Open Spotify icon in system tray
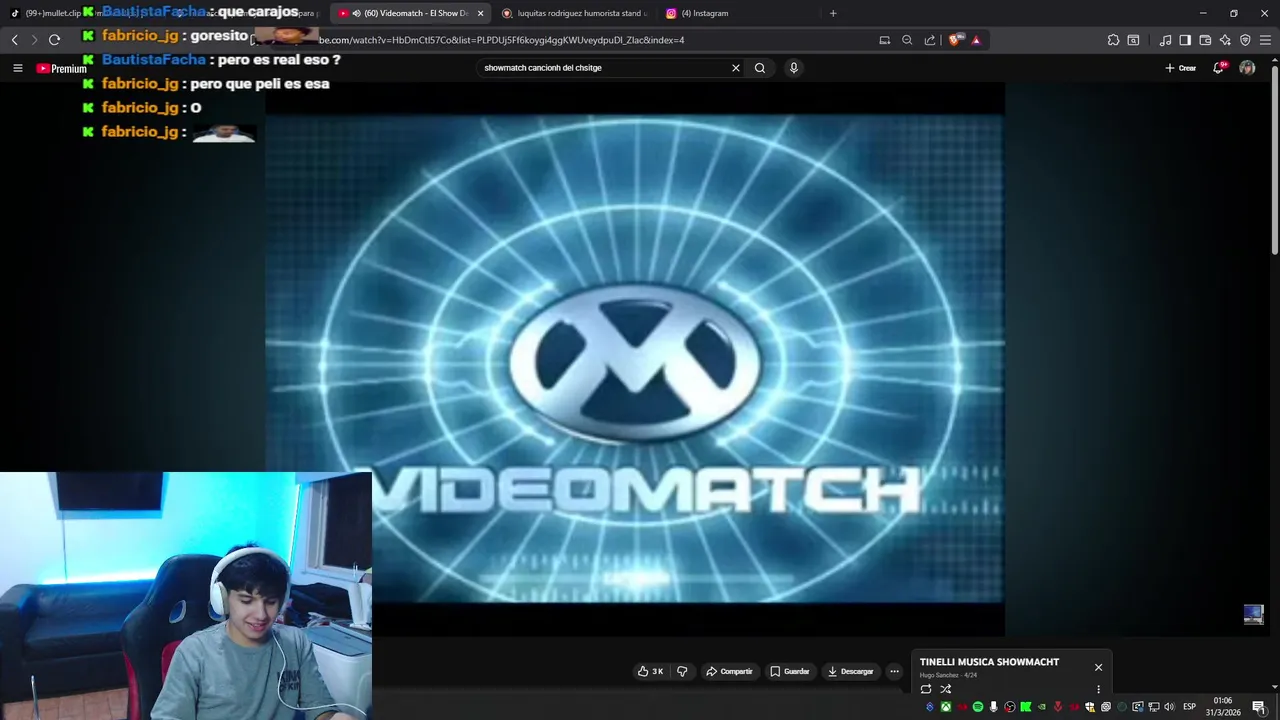1280x720 pixels. 978,707
